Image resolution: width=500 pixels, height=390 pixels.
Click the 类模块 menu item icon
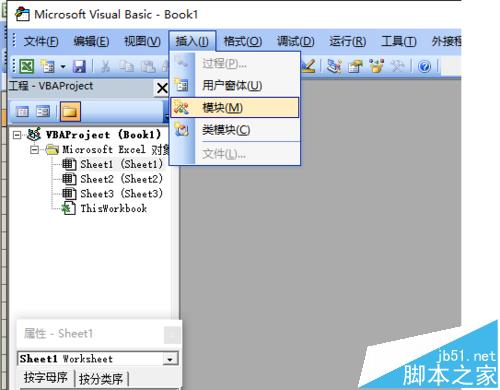(x=182, y=130)
